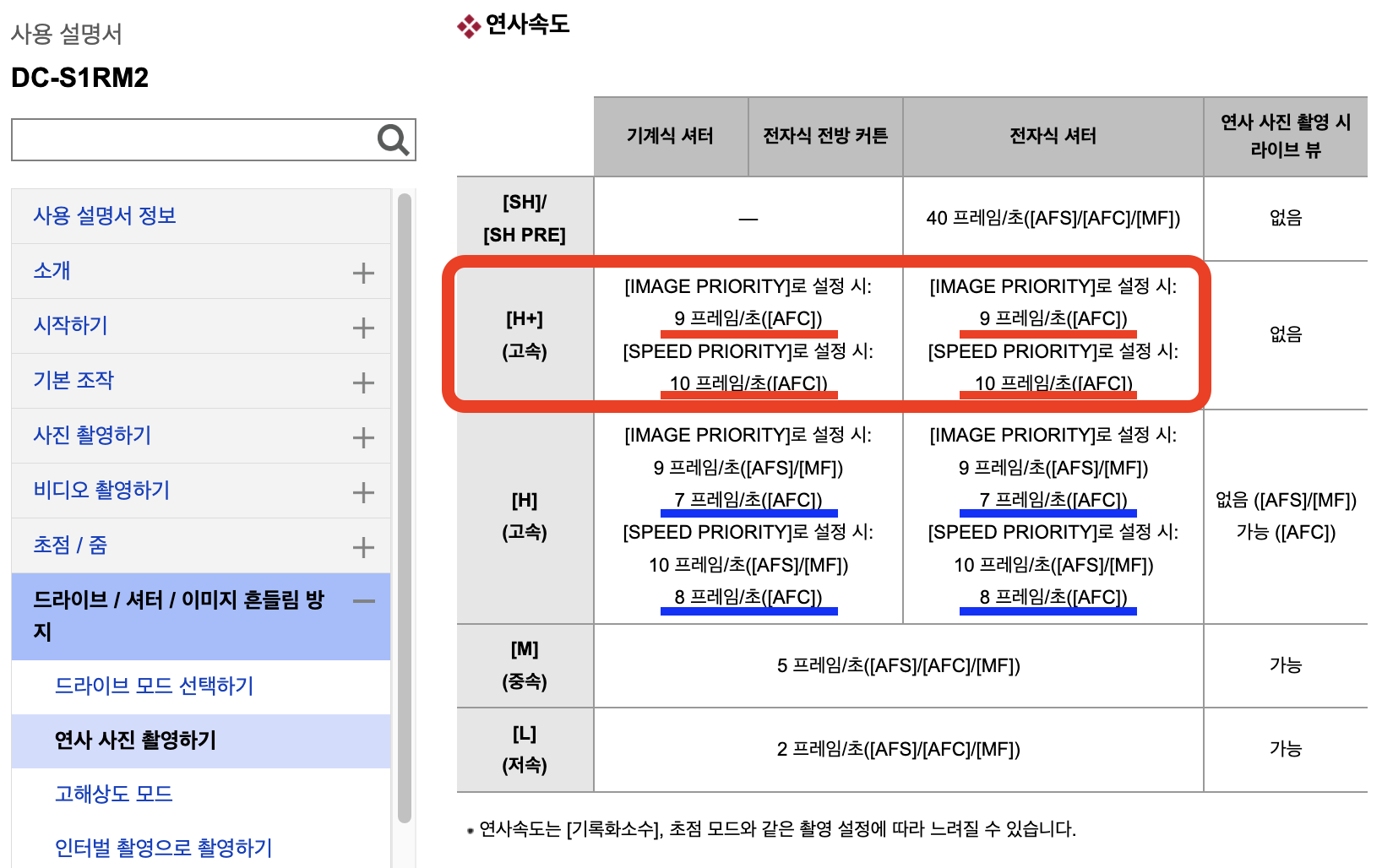Open 인터벌 촬영으로 촬영하기 link
The image size is (1382, 868).
(163, 848)
